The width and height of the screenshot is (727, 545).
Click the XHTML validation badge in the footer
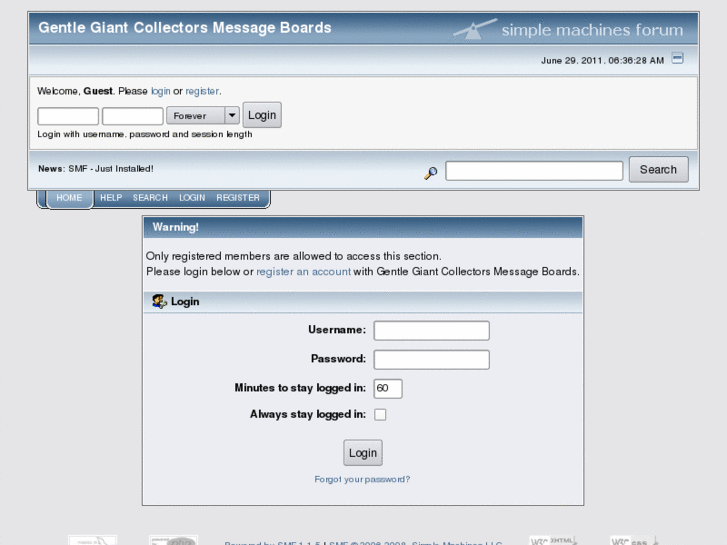554,540
